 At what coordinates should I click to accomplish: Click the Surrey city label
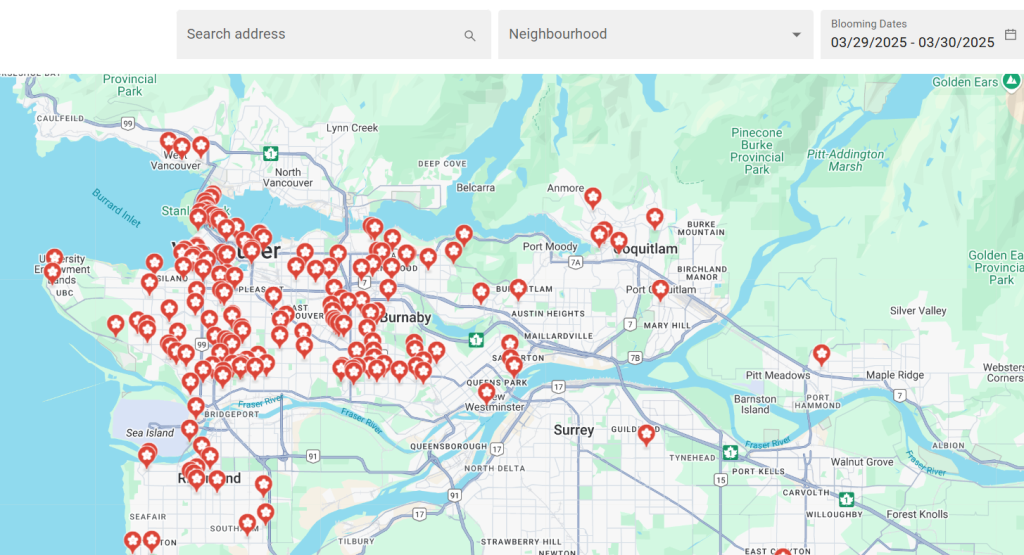(574, 430)
